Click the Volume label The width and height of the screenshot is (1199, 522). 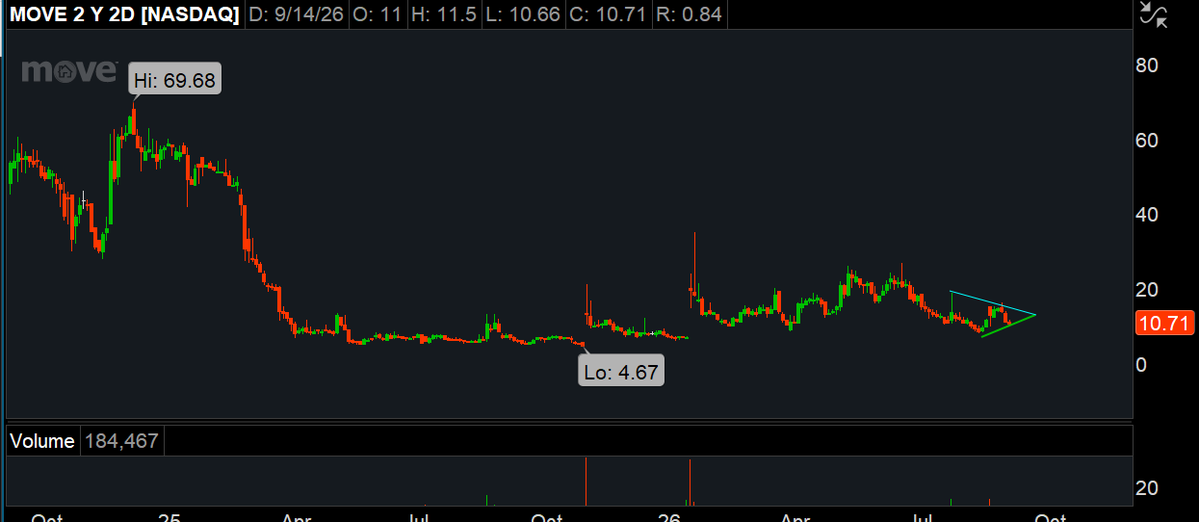pos(42,441)
